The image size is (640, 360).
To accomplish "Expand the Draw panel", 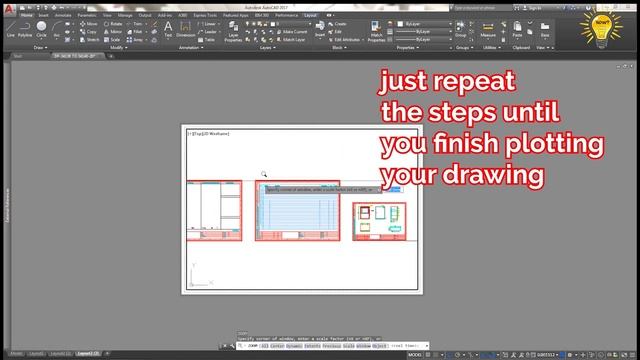I will click(40, 48).
